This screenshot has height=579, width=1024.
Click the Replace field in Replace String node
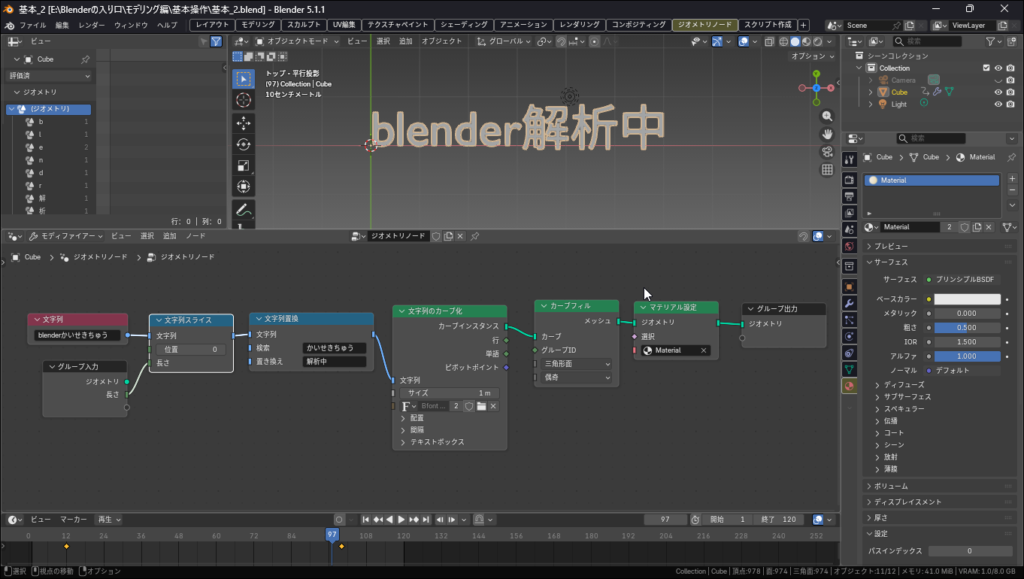pos(334,362)
